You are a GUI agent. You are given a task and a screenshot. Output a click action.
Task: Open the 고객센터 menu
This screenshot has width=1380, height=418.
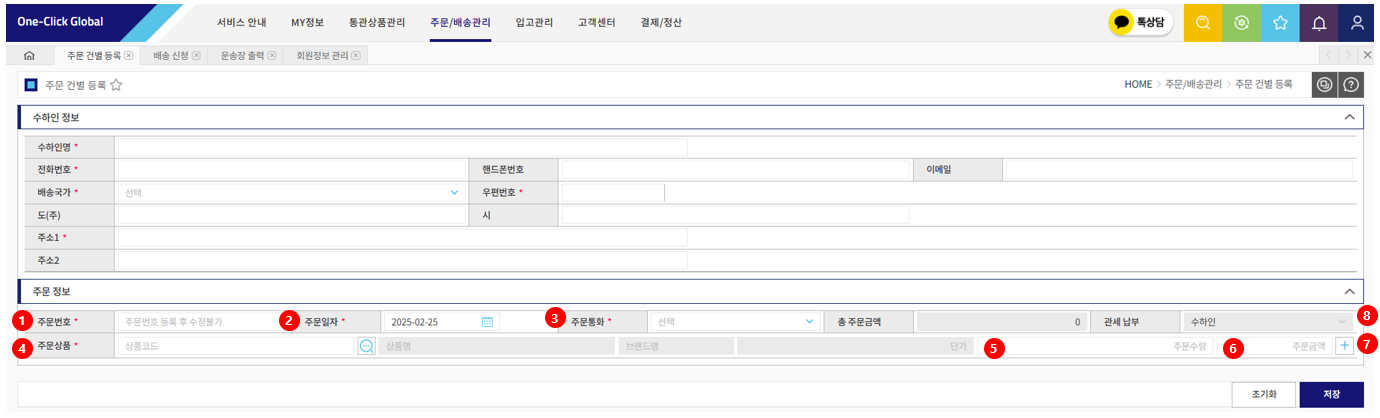coord(596,22)
